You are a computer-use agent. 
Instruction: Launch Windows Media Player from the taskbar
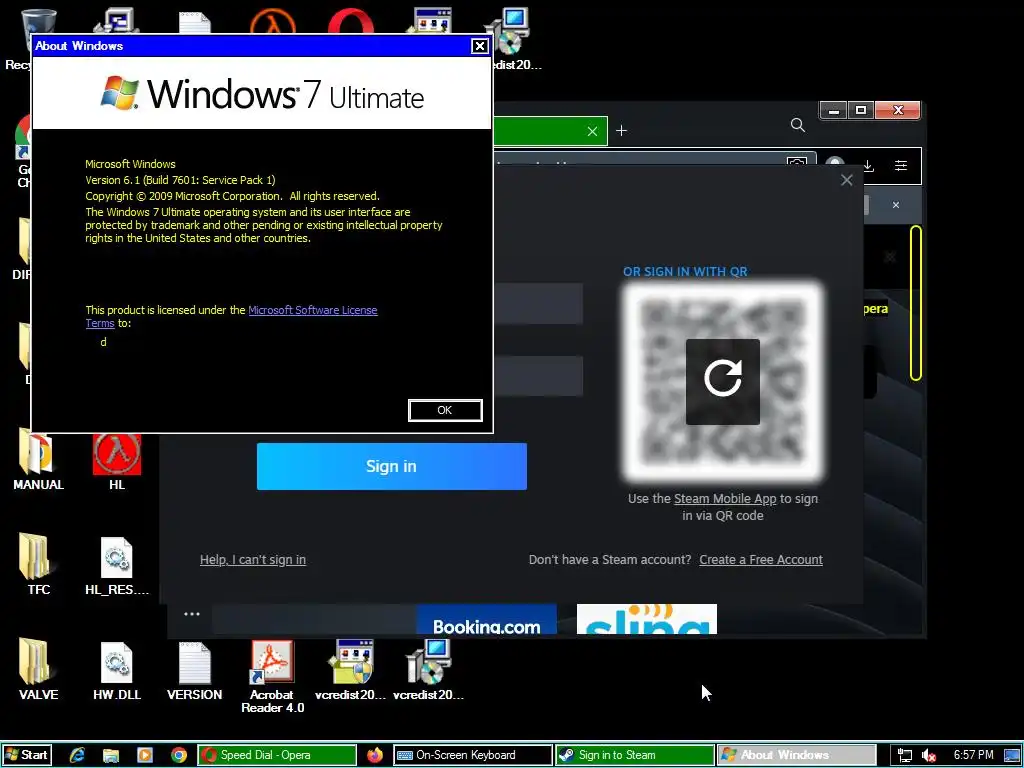[x=144, y=755]
